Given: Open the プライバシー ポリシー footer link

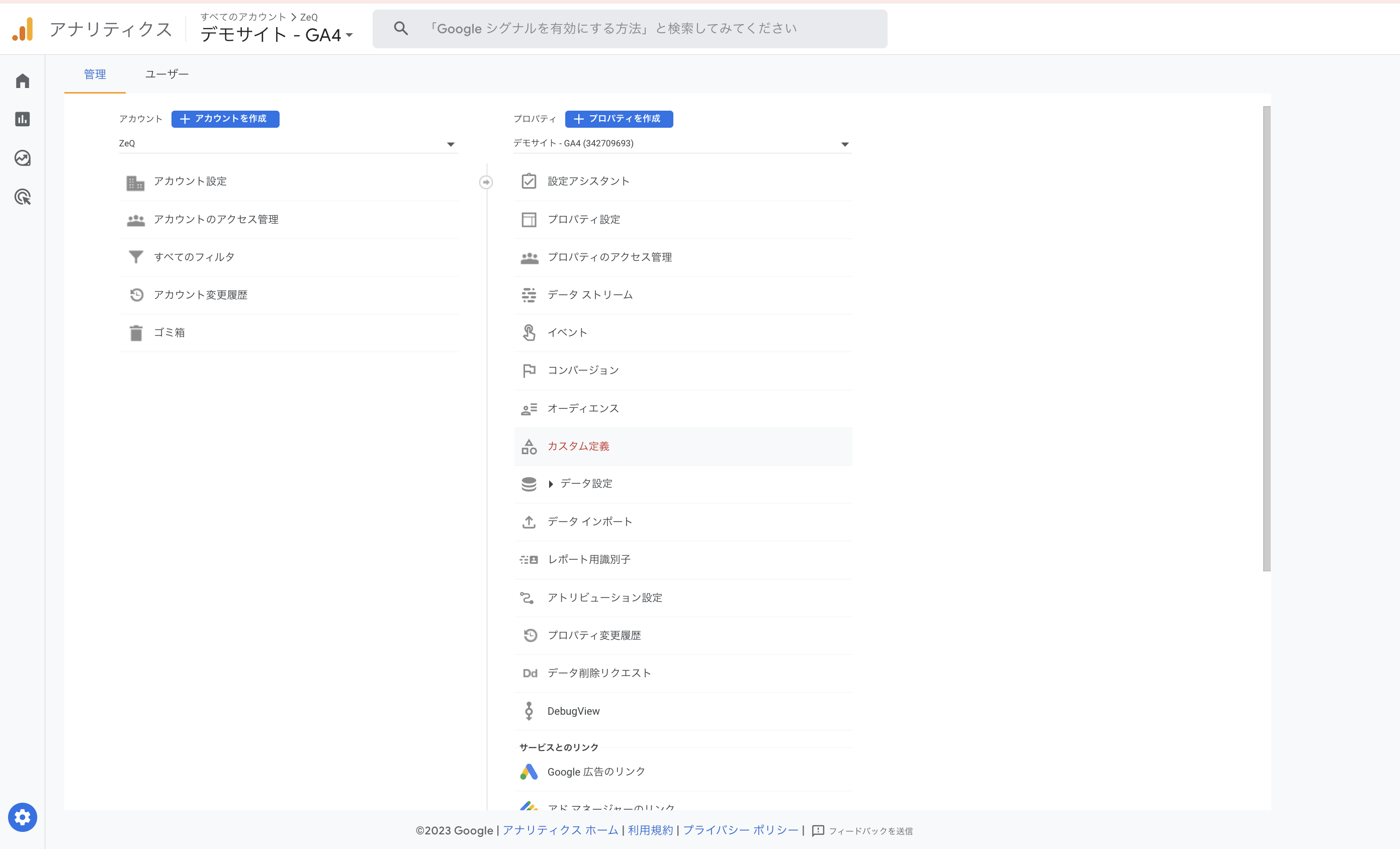Looking at the screenshot, I should (x=740, y=830).
